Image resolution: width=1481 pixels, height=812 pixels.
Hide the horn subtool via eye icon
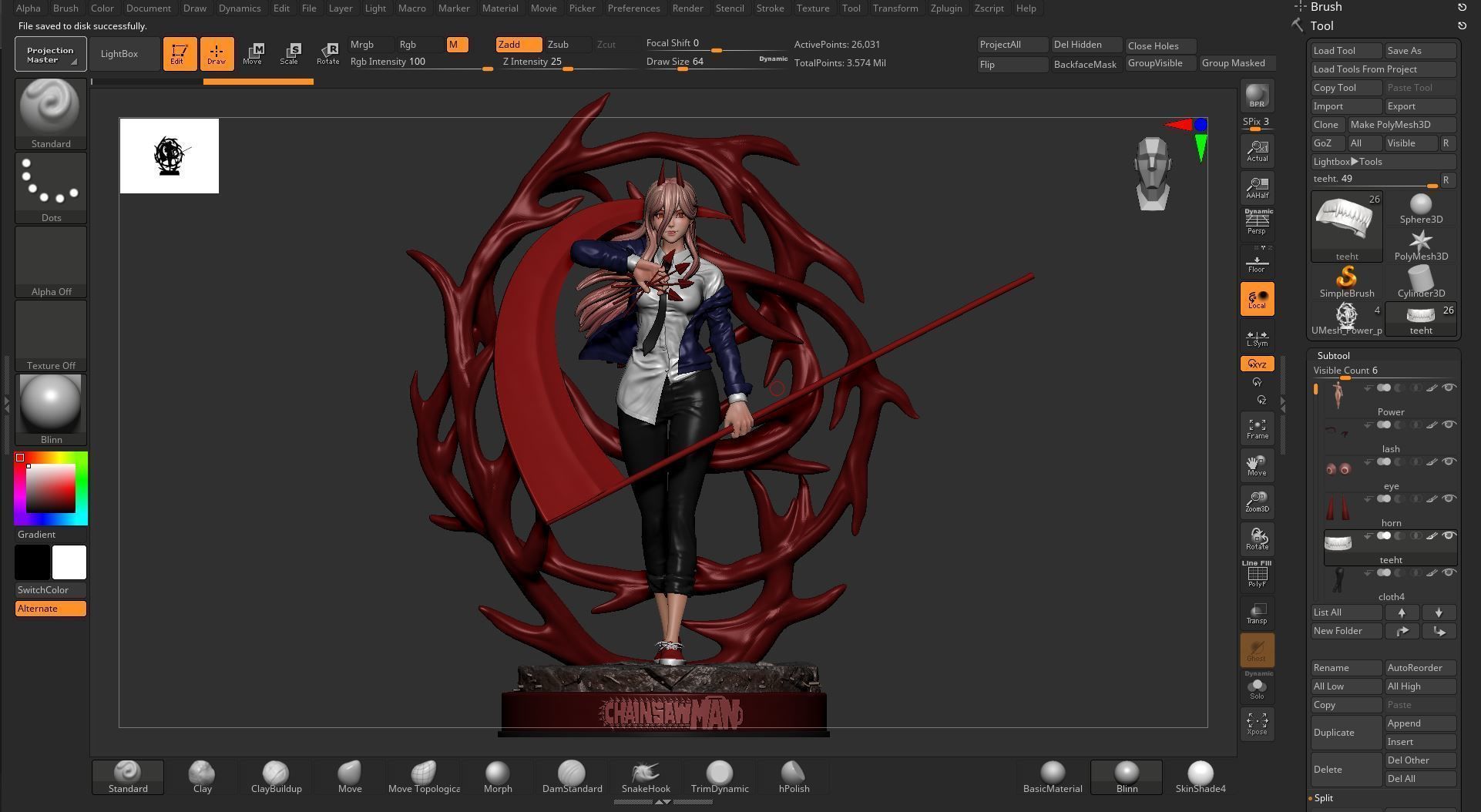1449,498
